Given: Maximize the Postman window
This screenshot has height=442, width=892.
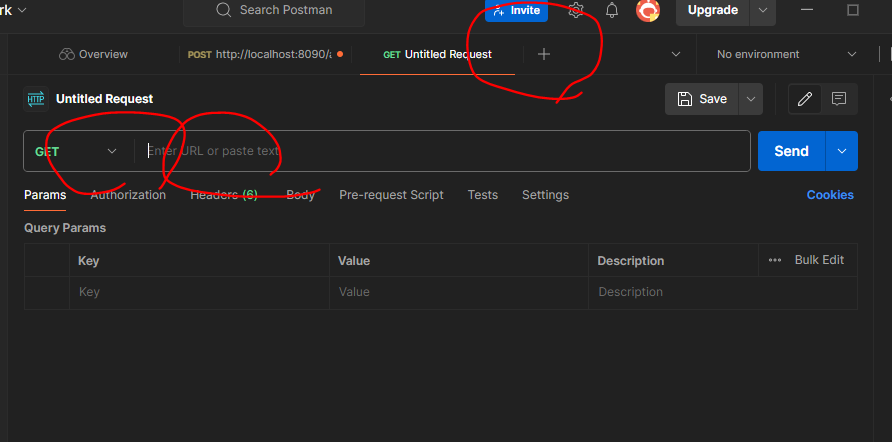Looking at the screenshot, I should pos(853,10).
